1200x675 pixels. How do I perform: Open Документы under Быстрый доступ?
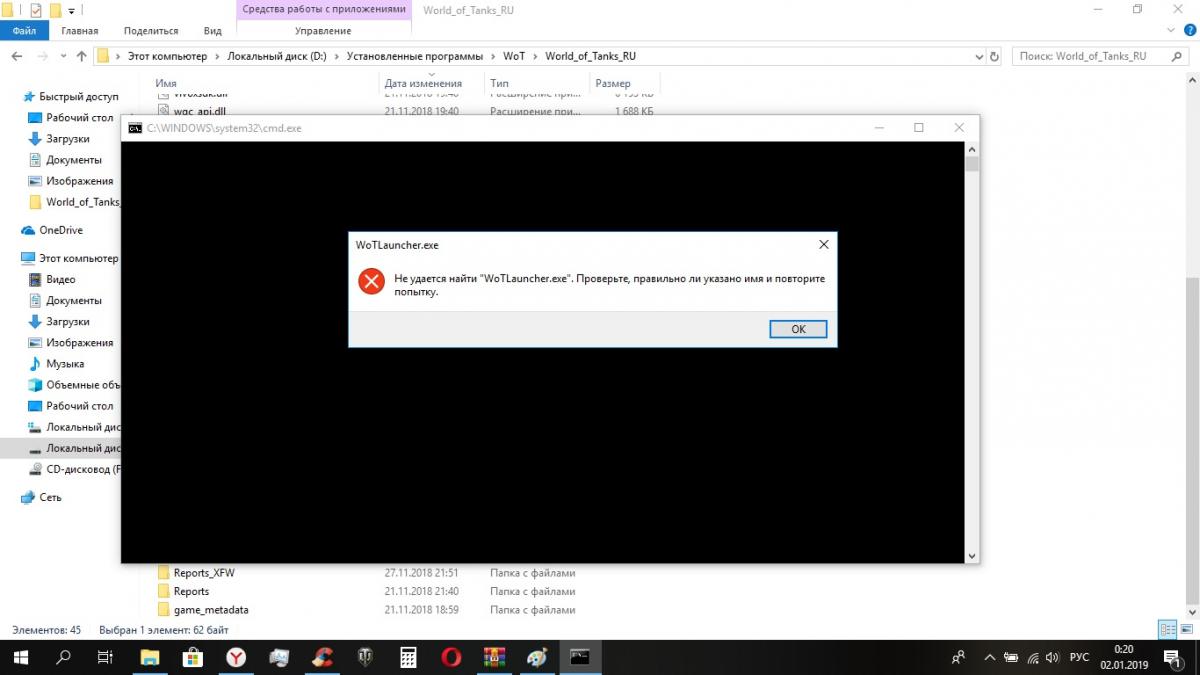click(73, 160)
